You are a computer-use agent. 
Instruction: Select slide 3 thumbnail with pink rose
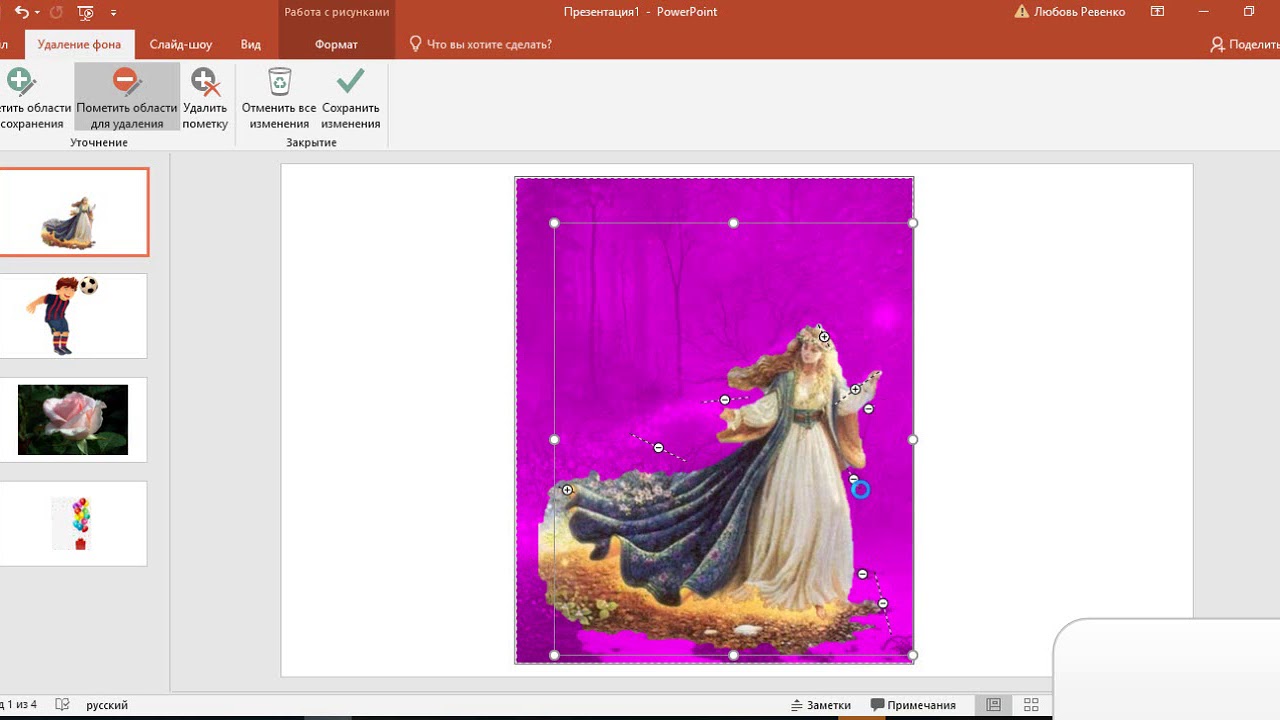pyautogui.click(x=73, y=420)
